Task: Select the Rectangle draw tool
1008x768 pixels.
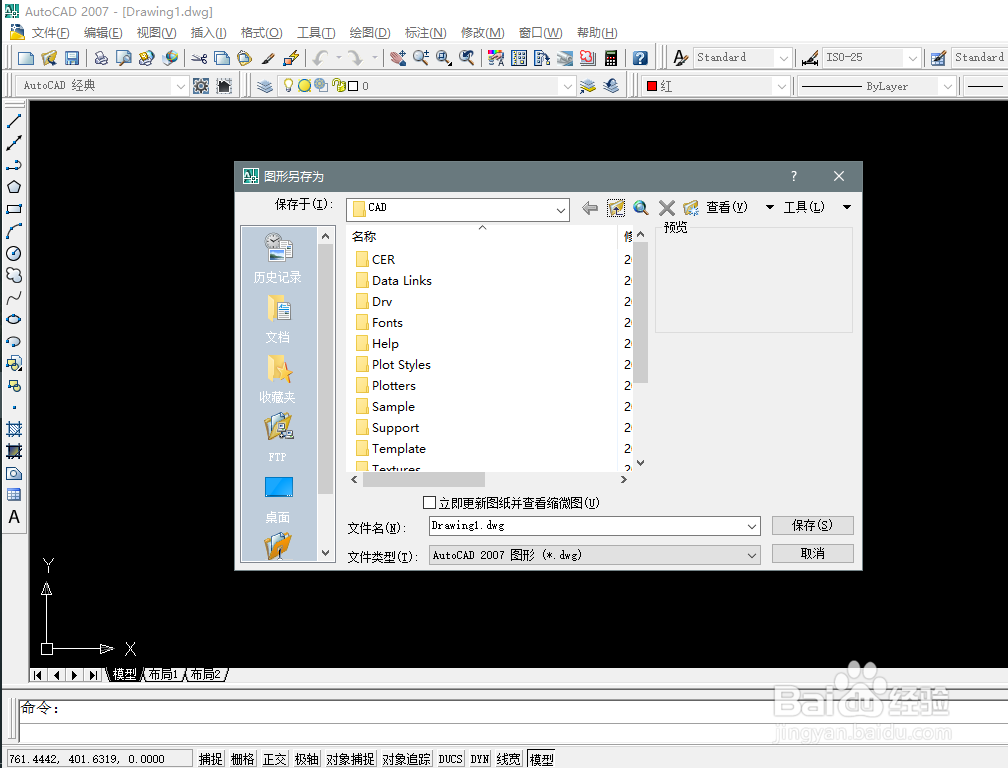Action: 14,209
